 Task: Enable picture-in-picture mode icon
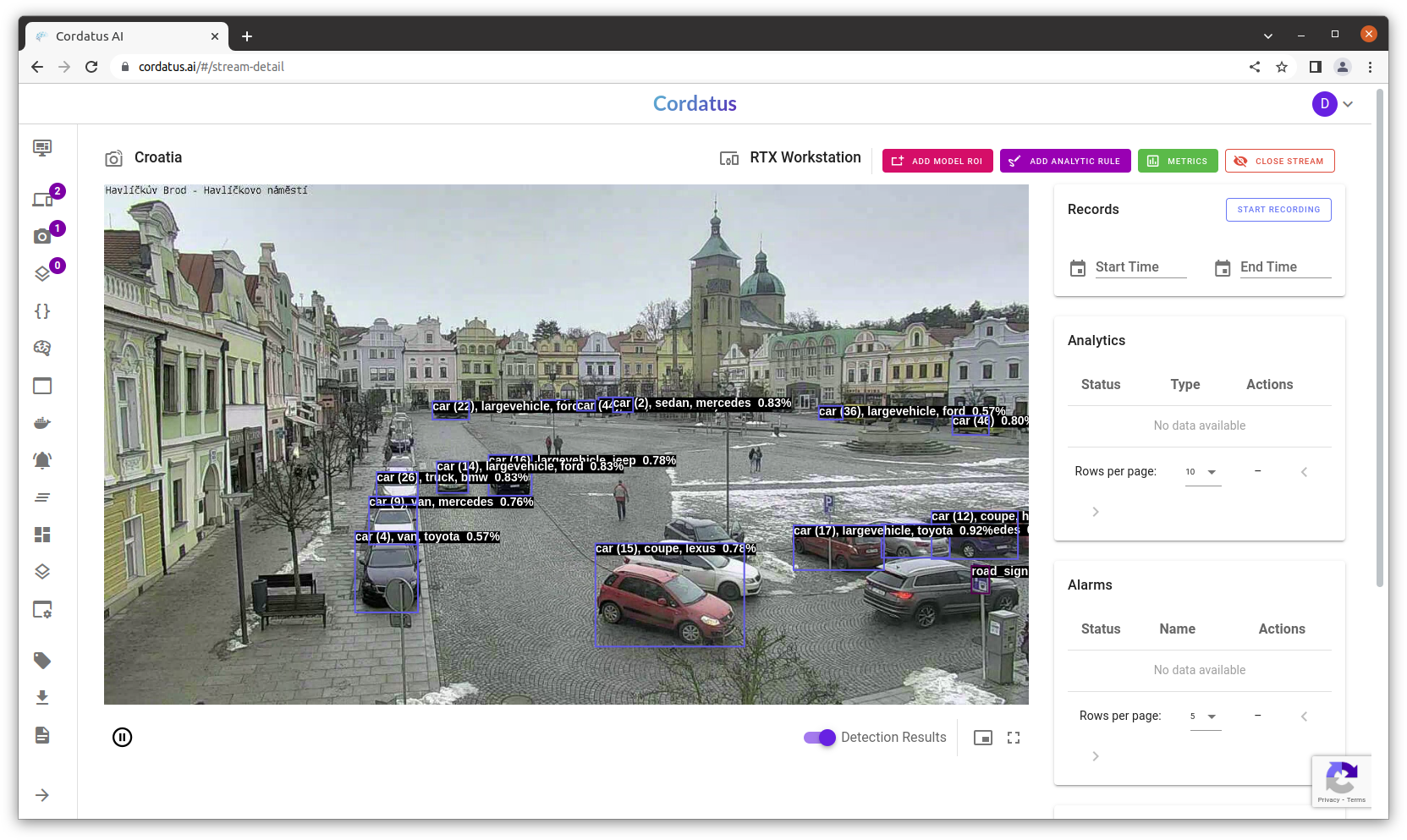pos(983,738)
